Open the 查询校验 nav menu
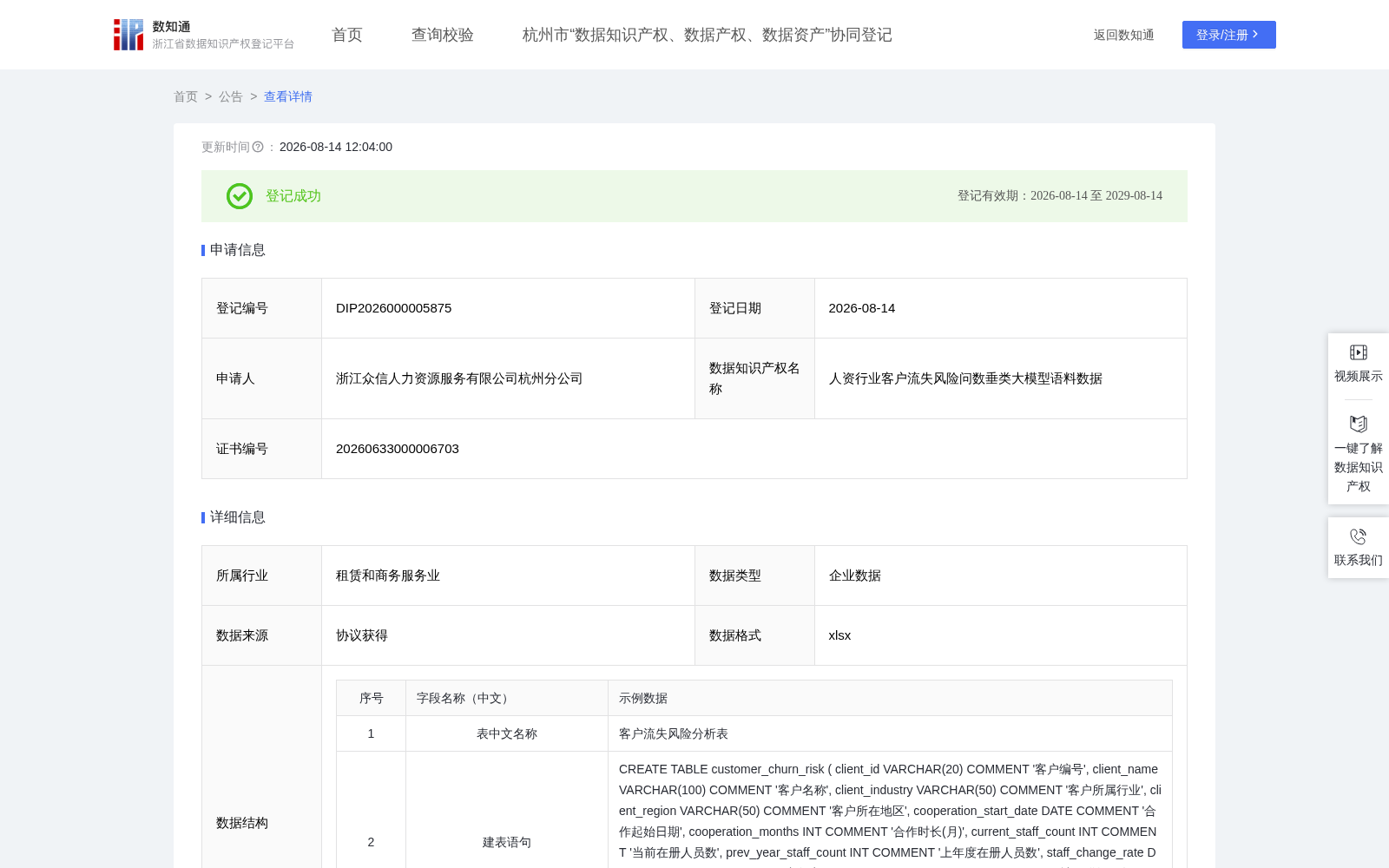The width and height of the screenshot is (1389, 868). 443,35
